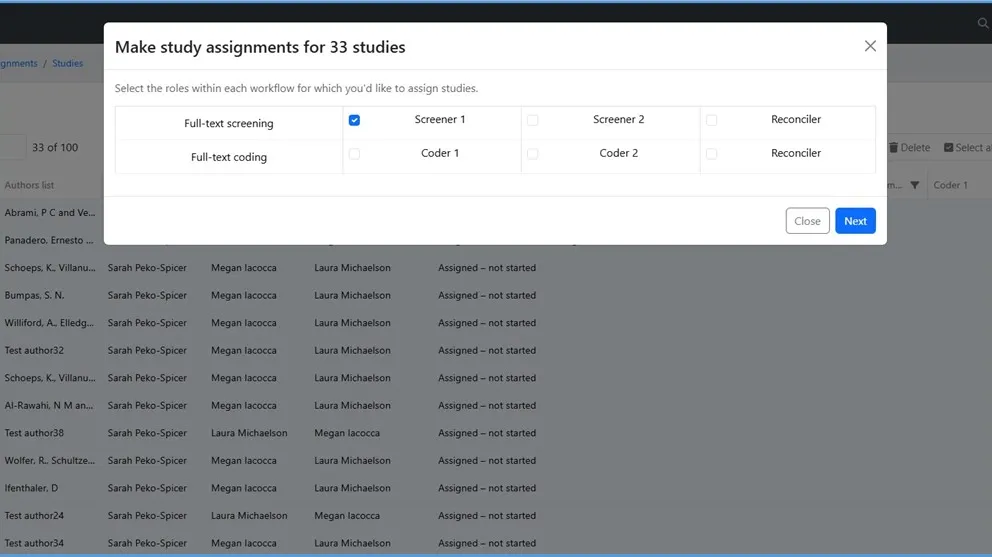Image resolution: width=992 pixels, height=557 pixels.
Task: Go to the Studies breadcrumb link
Action: 68,64
